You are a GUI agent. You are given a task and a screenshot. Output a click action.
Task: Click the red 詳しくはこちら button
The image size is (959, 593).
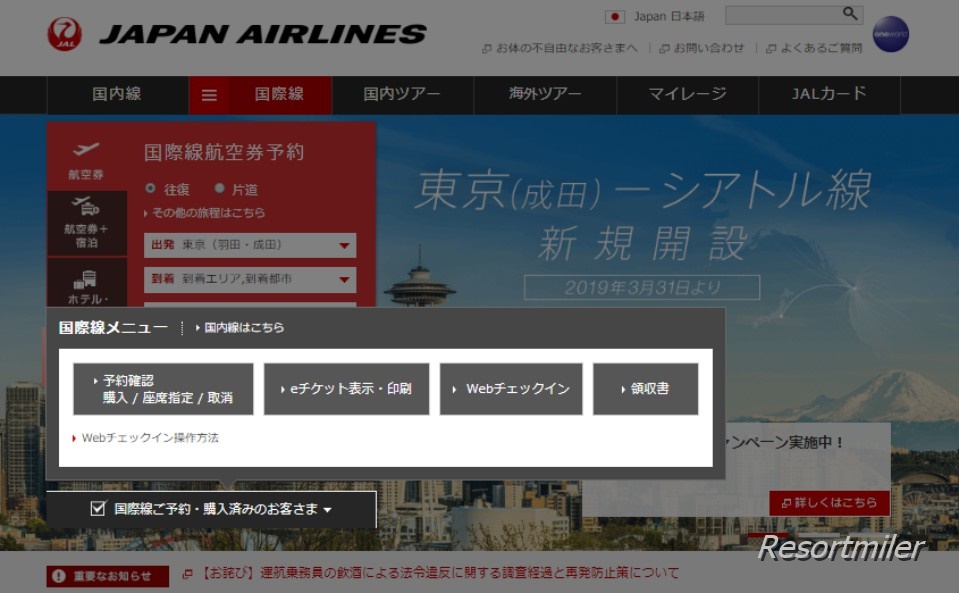(829, 502)
